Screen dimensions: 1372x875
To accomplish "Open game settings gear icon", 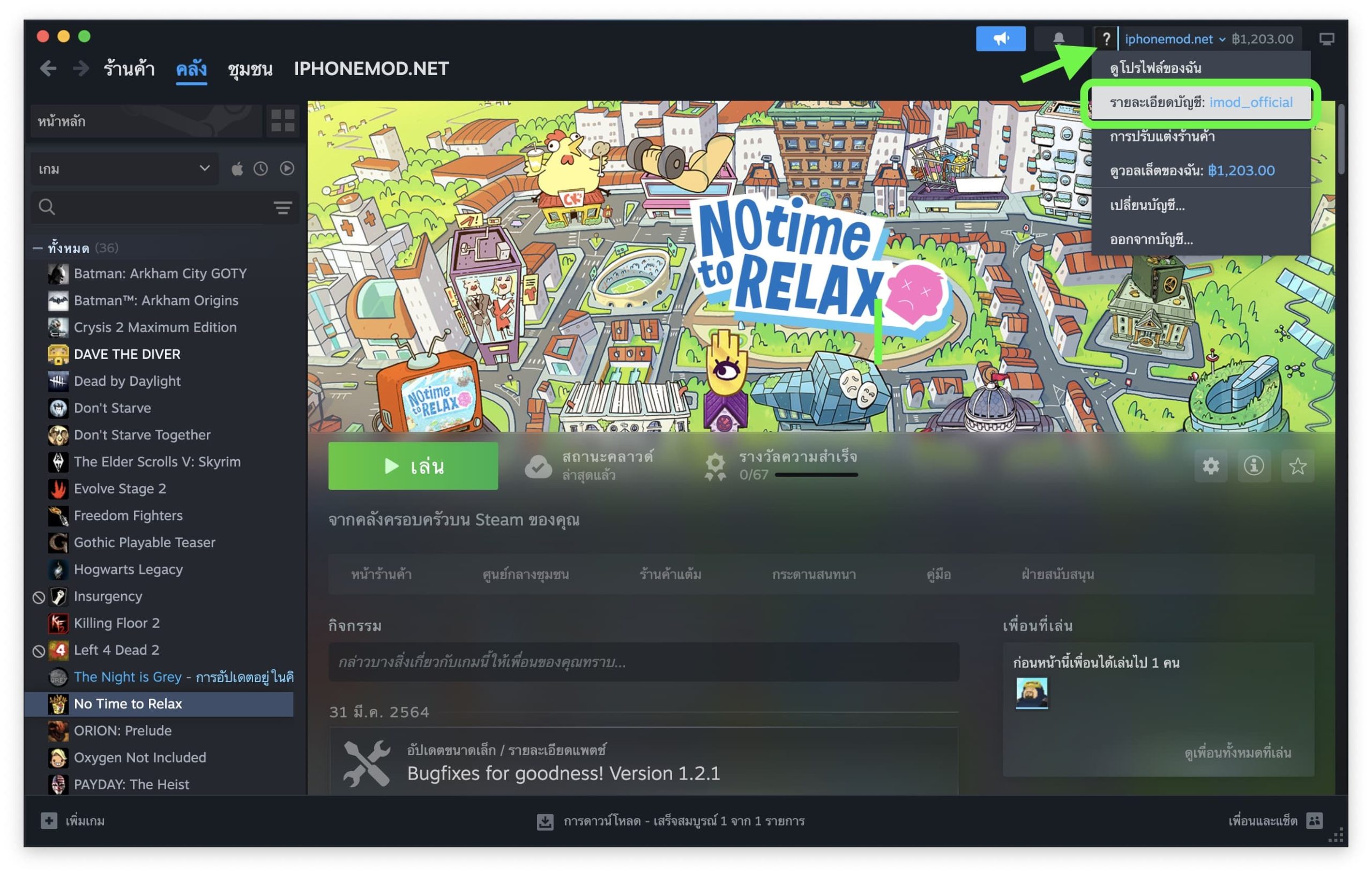I will tap(1210, 466).
